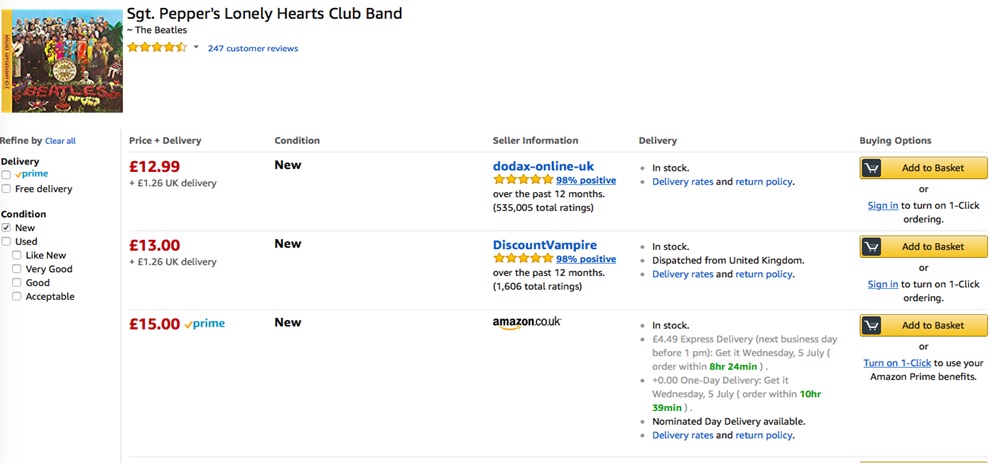Open the Sgt. Pepper's album cover thumbnail

[62, 61]
